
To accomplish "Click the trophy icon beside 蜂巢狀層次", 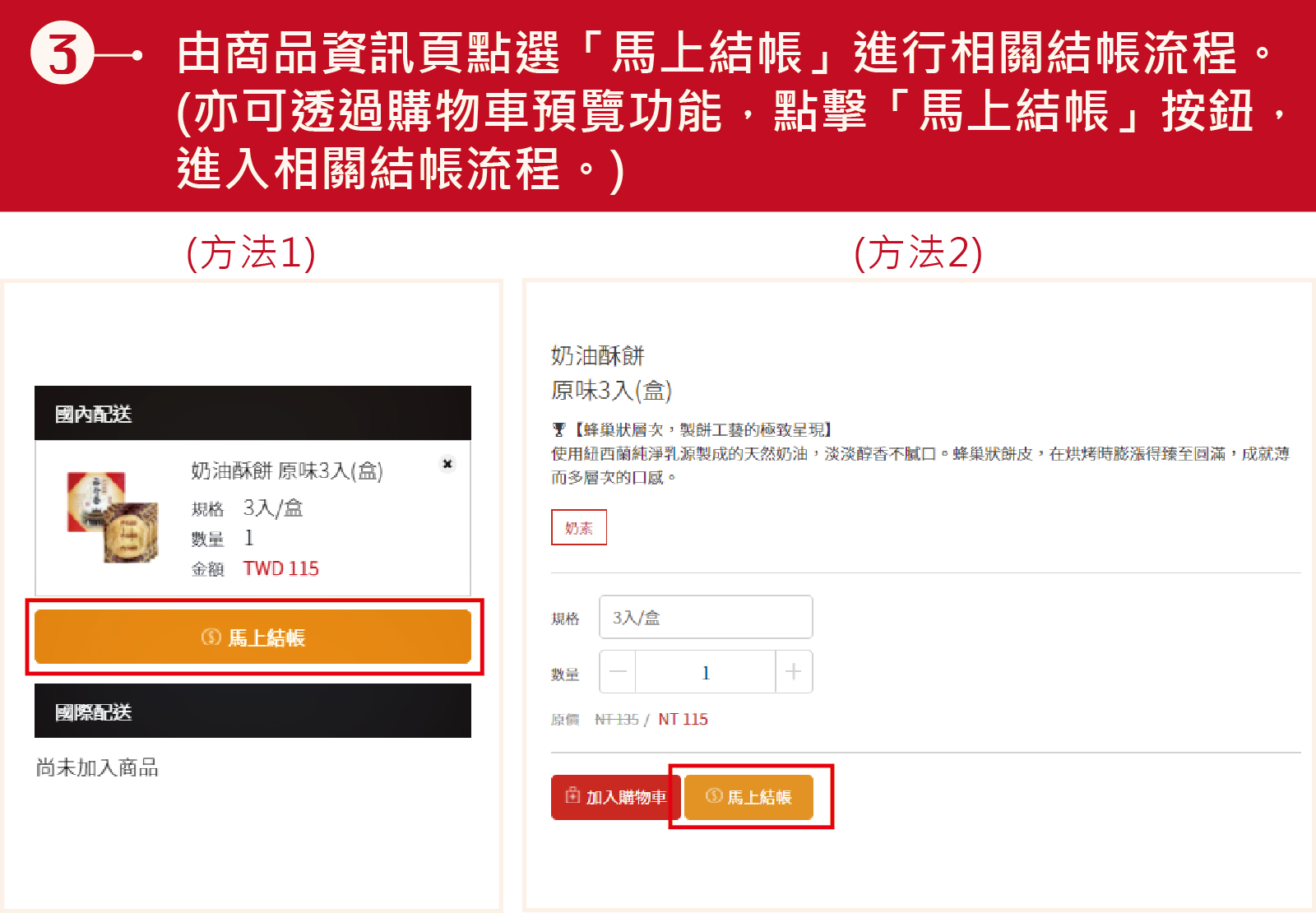I will [x=559, y=429].
